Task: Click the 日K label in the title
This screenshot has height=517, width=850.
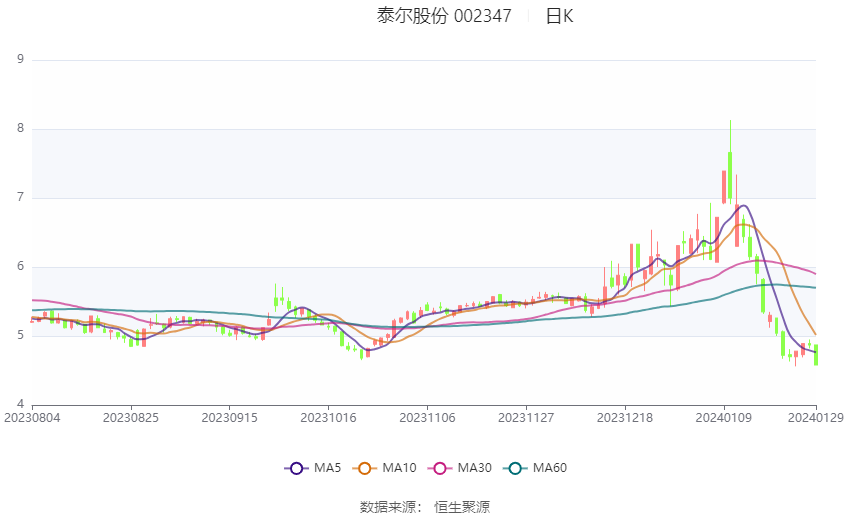Action: coord(559,16)
